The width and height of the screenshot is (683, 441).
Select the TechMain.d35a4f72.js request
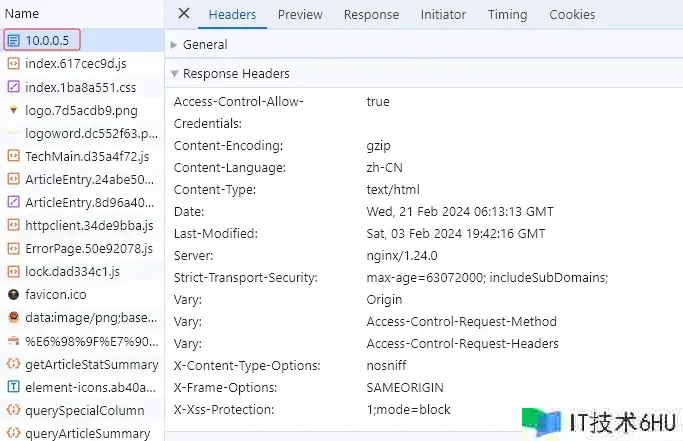(87, 156)
